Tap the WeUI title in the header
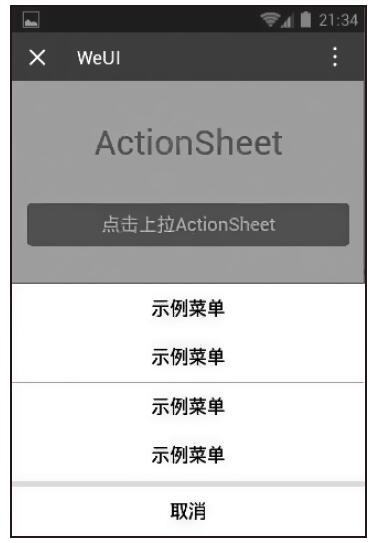The image size is (377, 543). pos(99,58)
